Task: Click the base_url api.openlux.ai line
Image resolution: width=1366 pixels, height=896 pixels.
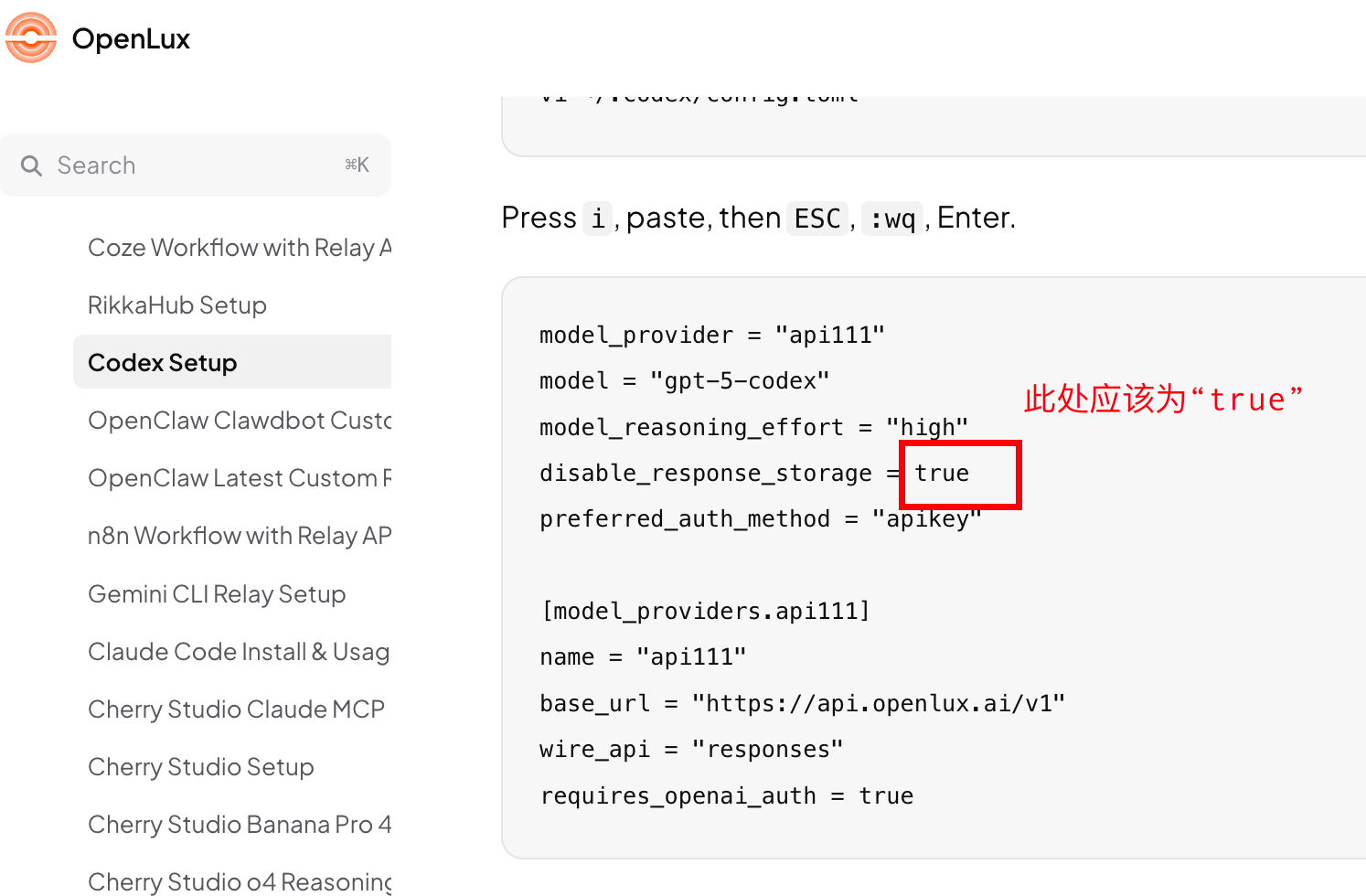Action: (803, 703)
